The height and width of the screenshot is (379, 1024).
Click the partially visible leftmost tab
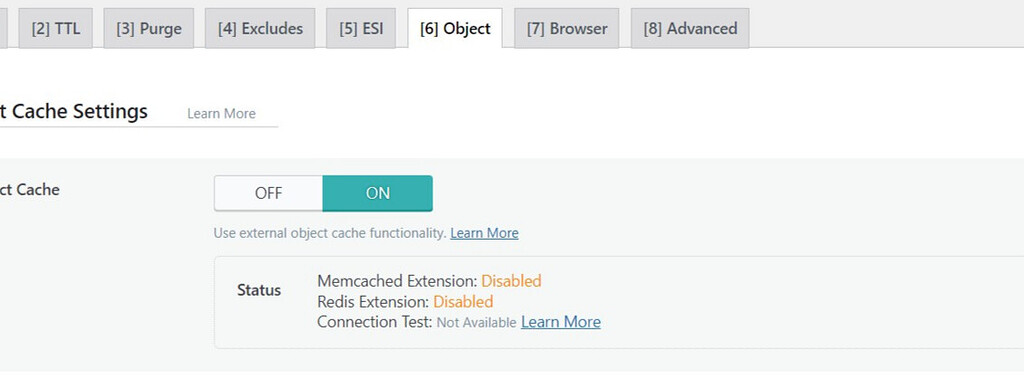coord(3,29)
